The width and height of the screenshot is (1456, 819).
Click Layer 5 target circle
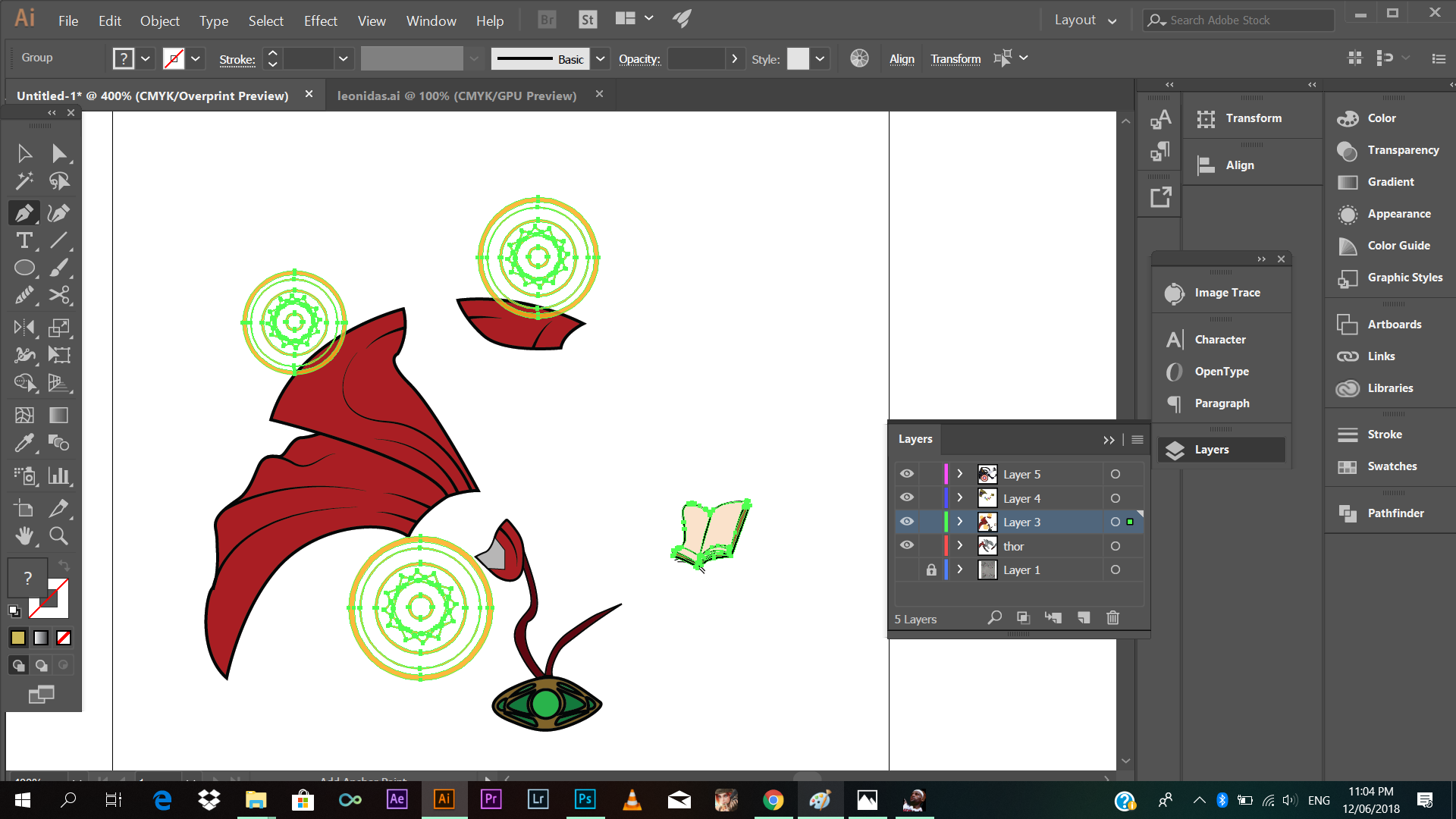pos(1116,474)
